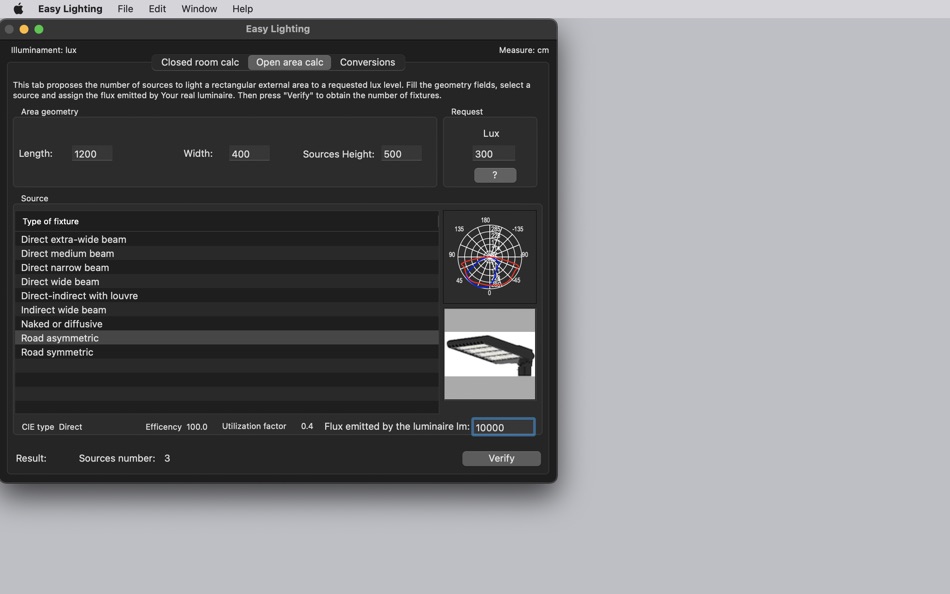Click the question mark help button
The width and height of the screenshot is (950, 594).
[495, 175]
